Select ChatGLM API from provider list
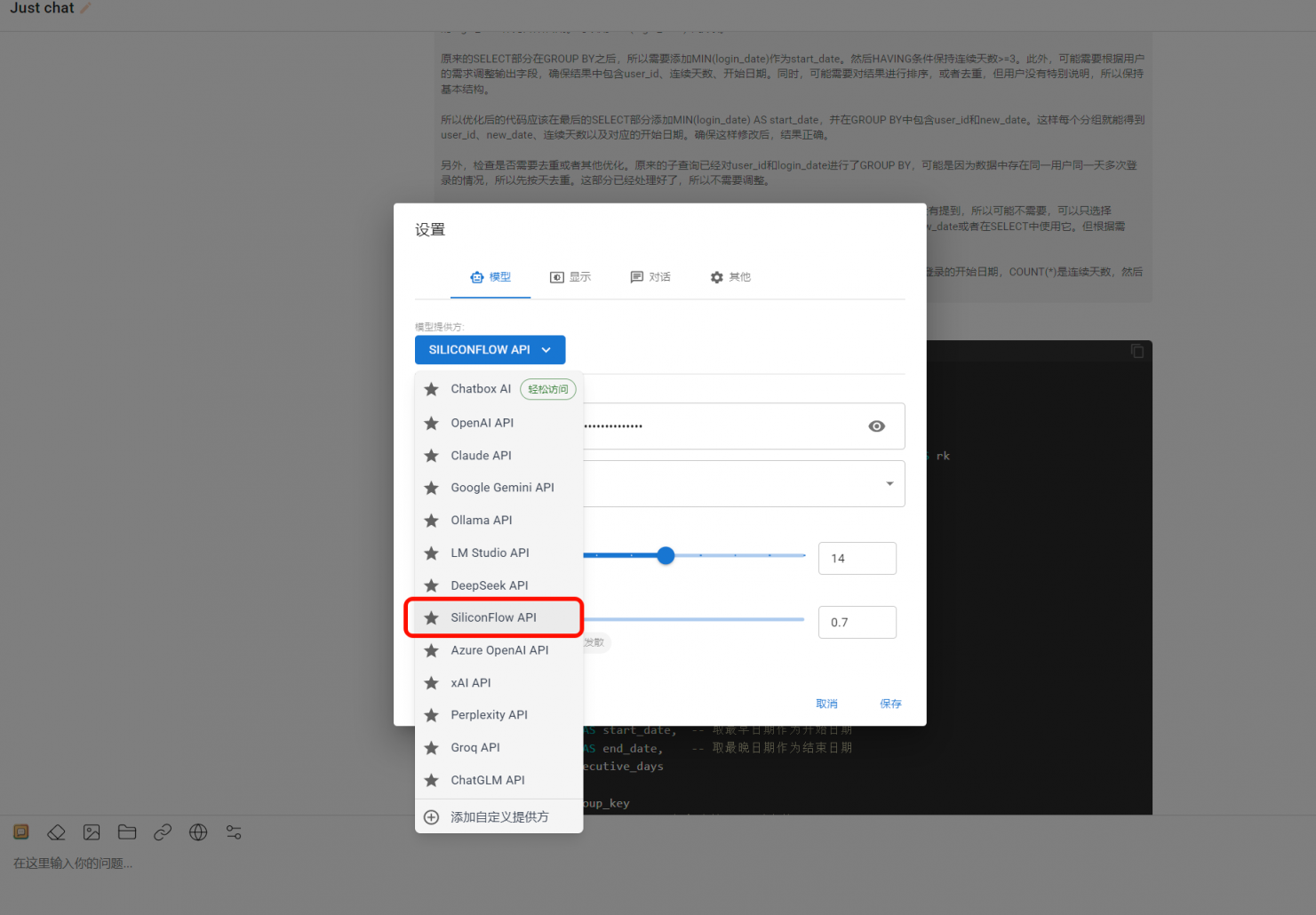Screen dimensions: 1316x915 498,780
